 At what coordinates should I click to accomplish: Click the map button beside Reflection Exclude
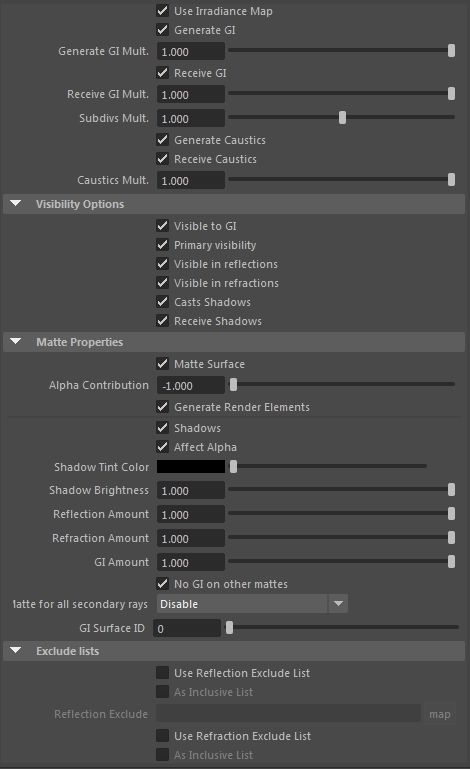click(440, 714)
